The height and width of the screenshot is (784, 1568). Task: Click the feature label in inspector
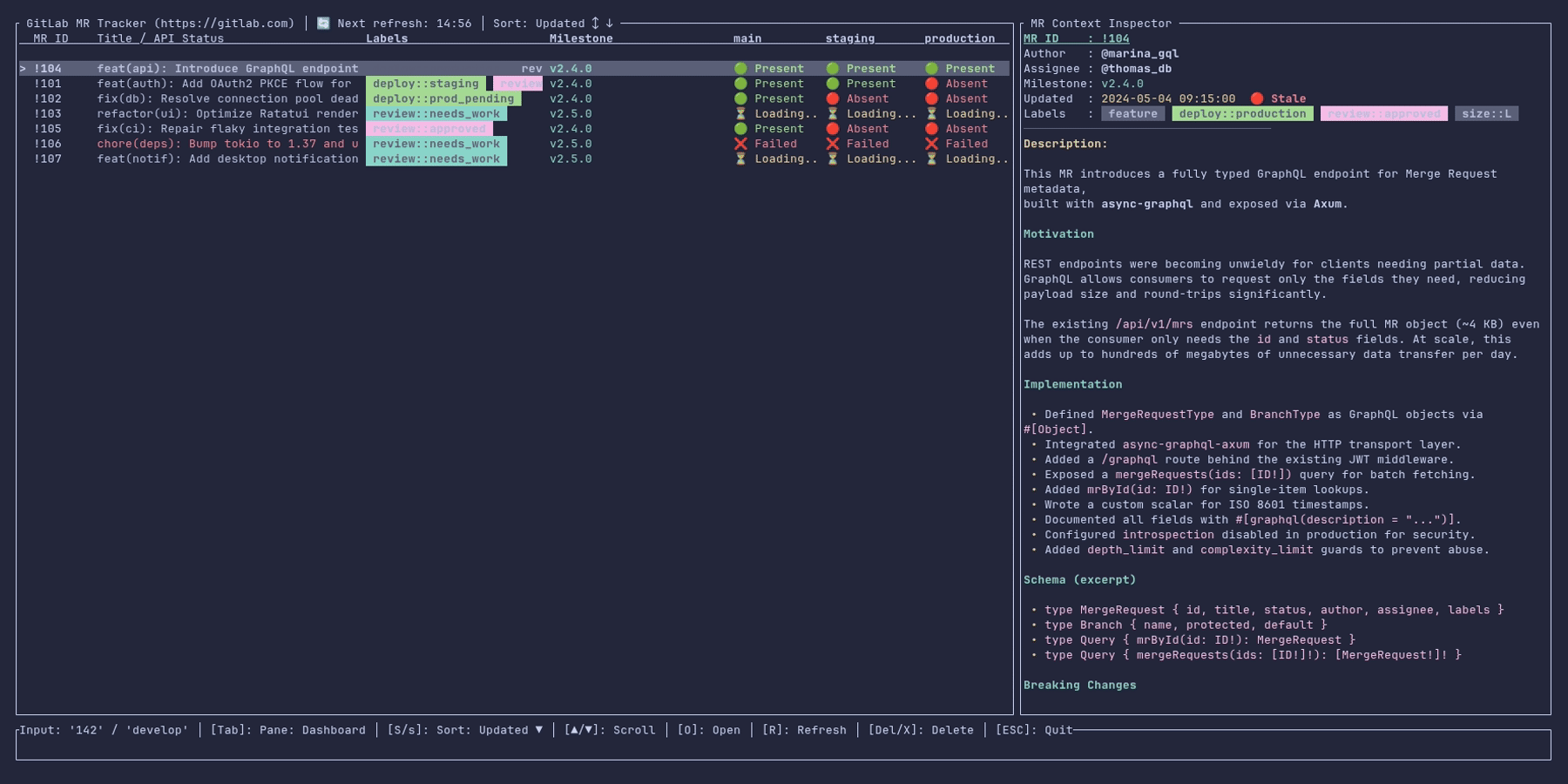(x=1133, y=114)
